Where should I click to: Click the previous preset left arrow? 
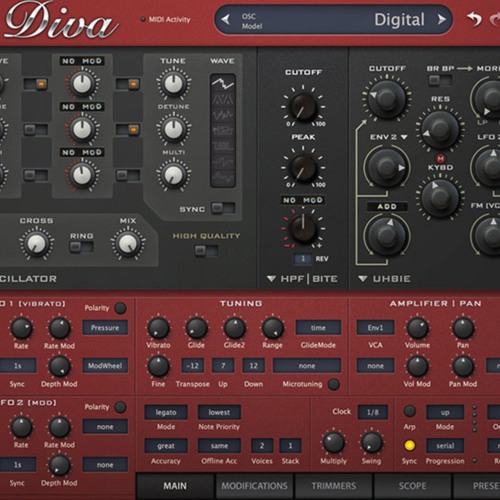(226, 20)
